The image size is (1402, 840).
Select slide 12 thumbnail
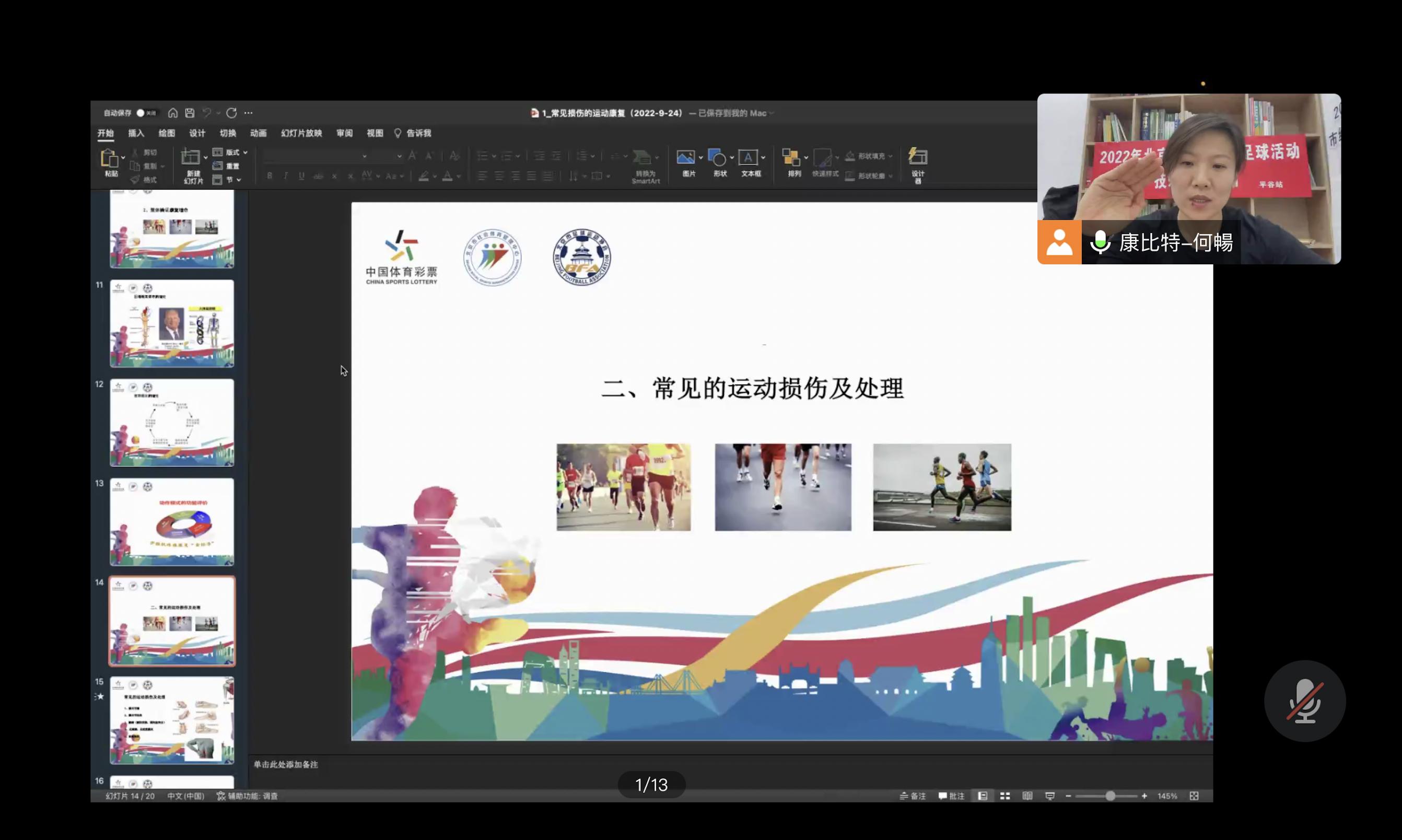tap(171, 422)
